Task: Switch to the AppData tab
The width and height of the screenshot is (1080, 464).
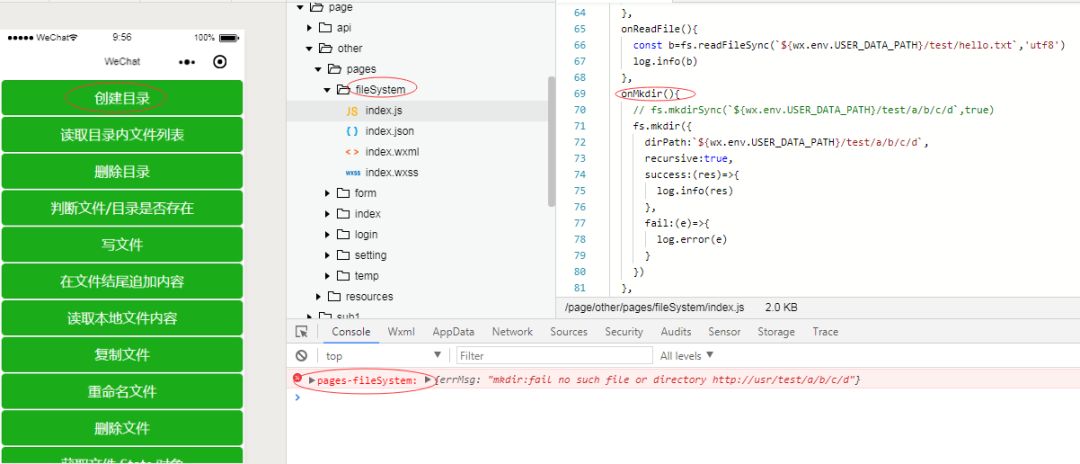Action: 453,332
